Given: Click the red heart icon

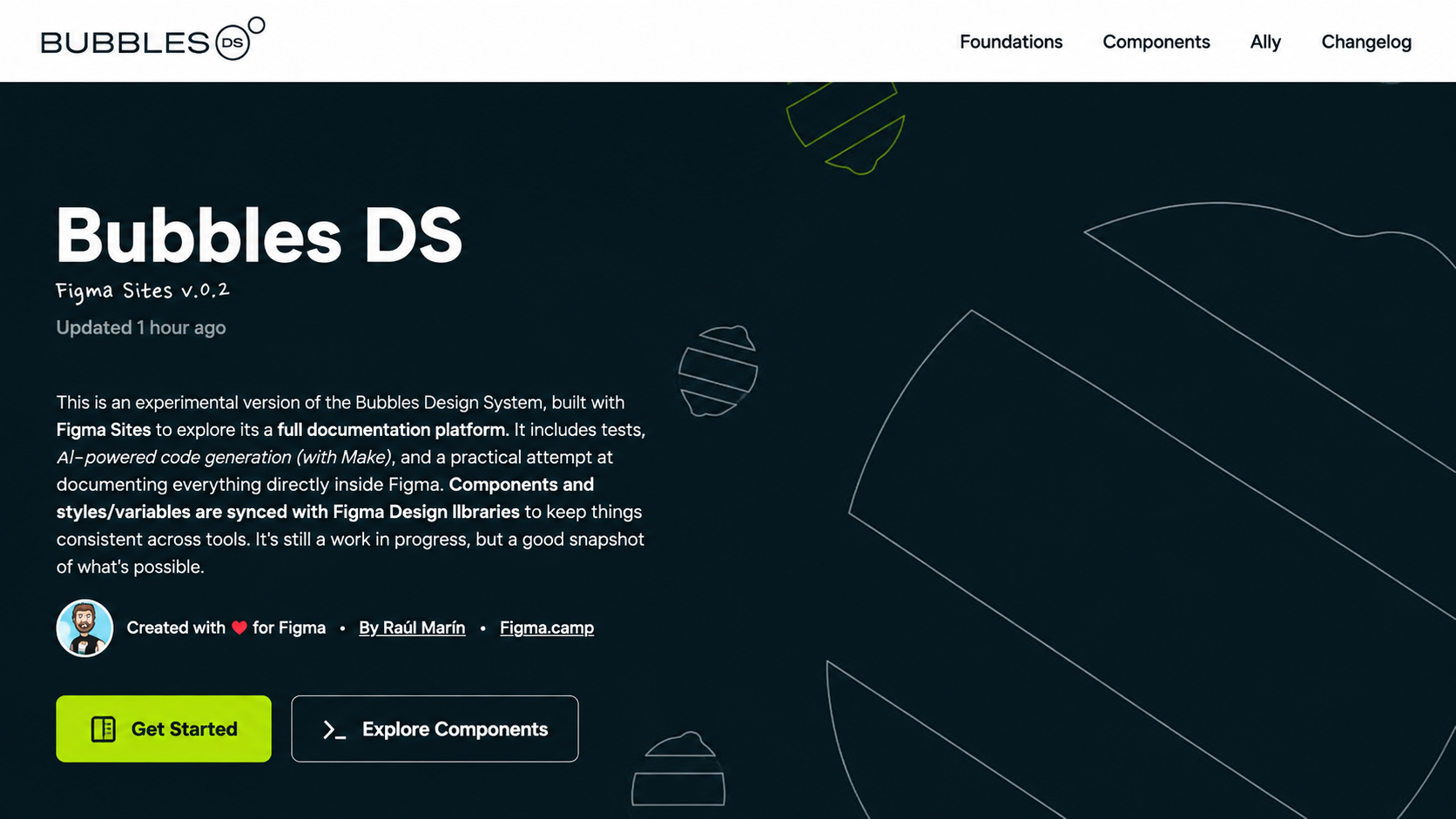Looking at the screenshot, I should click(239, 628).
